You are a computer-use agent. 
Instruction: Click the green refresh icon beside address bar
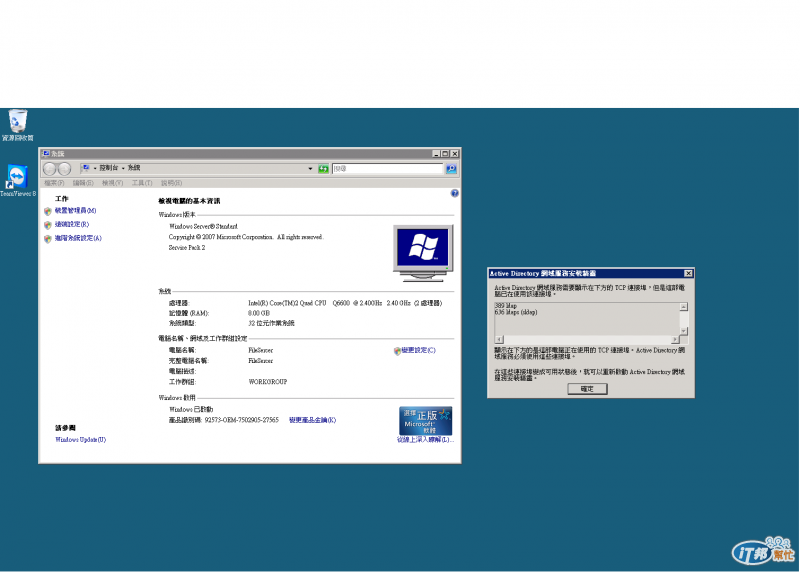click(x=323, y=169)
